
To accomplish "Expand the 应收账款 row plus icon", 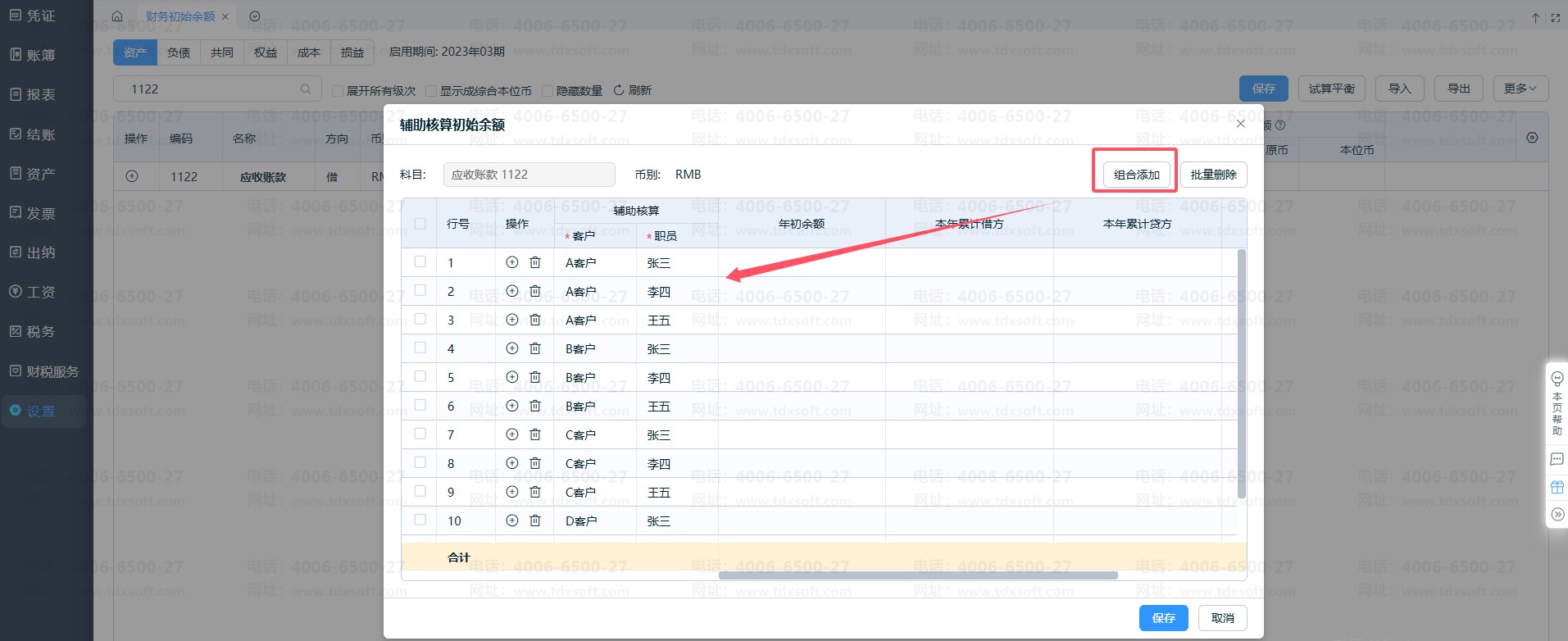I will tap(132, 176).
